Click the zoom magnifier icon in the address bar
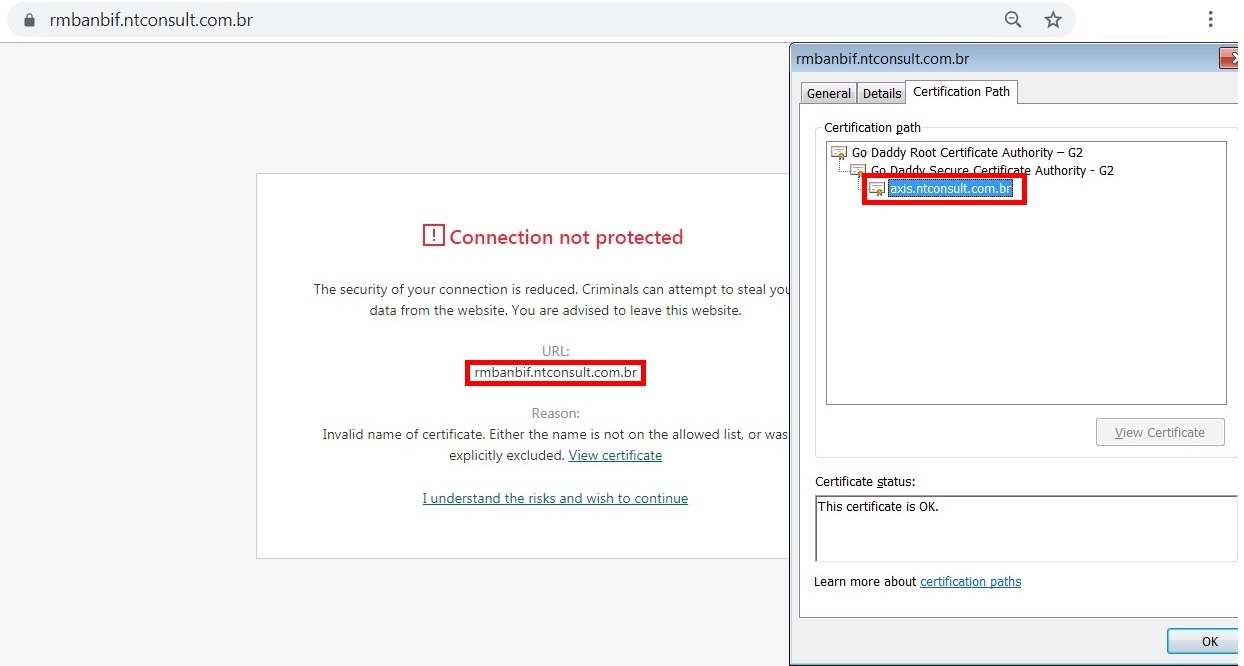This screenshot has width=1244, height=666. pyautogui.click(x=1013, y=20)
